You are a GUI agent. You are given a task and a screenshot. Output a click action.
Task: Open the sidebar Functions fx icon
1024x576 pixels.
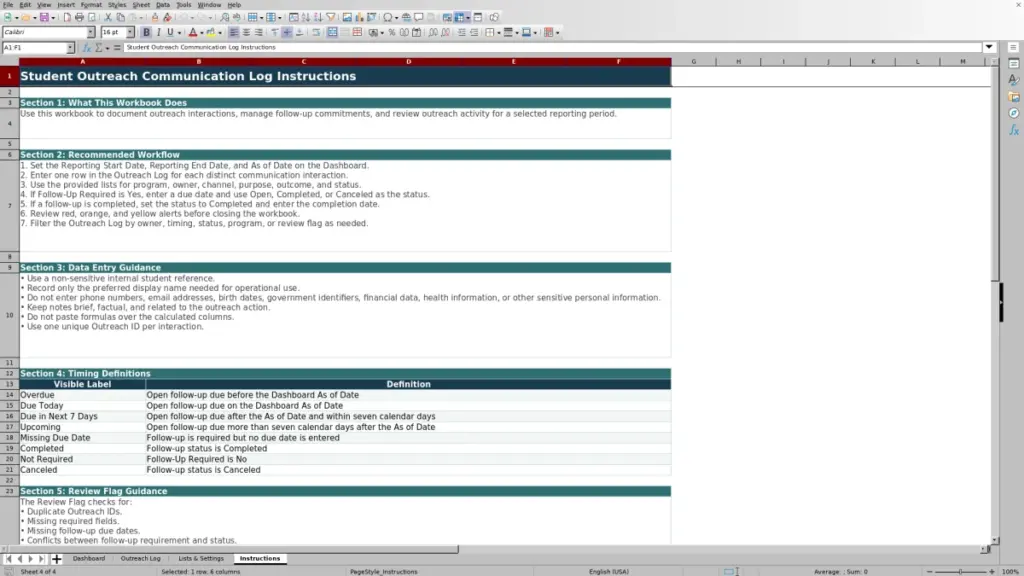1014,130
